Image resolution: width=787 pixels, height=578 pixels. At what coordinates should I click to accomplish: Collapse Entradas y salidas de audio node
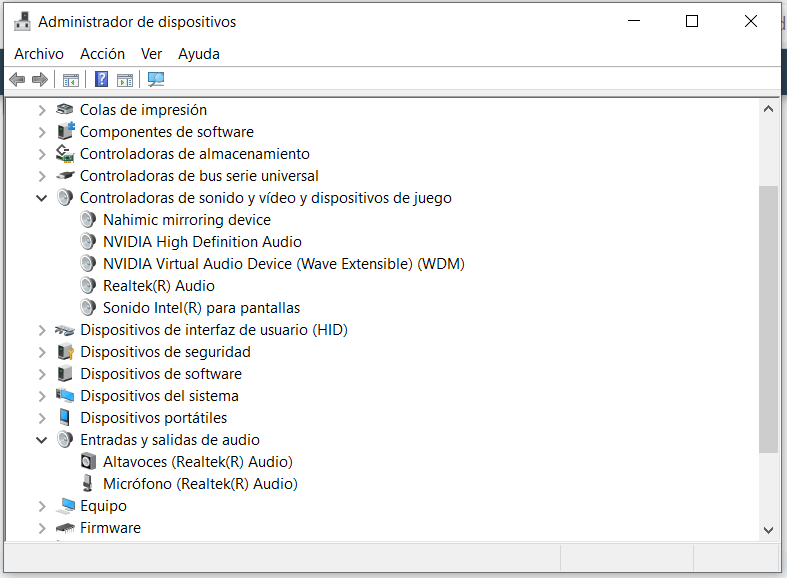click(x=42, y=440)
